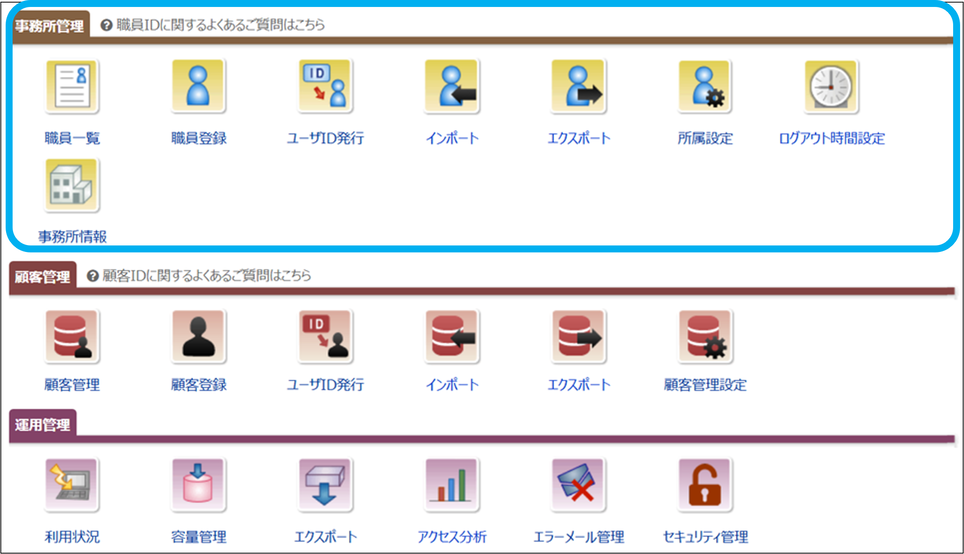The image size is (964, 554).
Task: Open the 顧客管理 database icon
Action: click(x=72, y=336)
